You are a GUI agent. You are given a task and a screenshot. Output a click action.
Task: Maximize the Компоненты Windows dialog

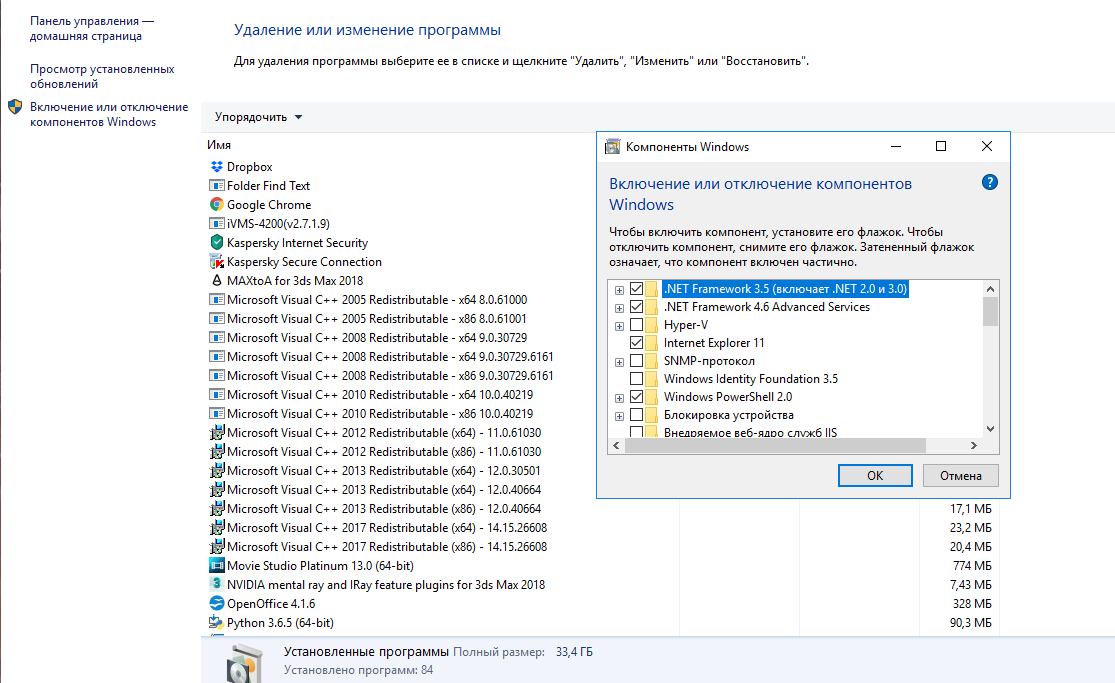941,146
